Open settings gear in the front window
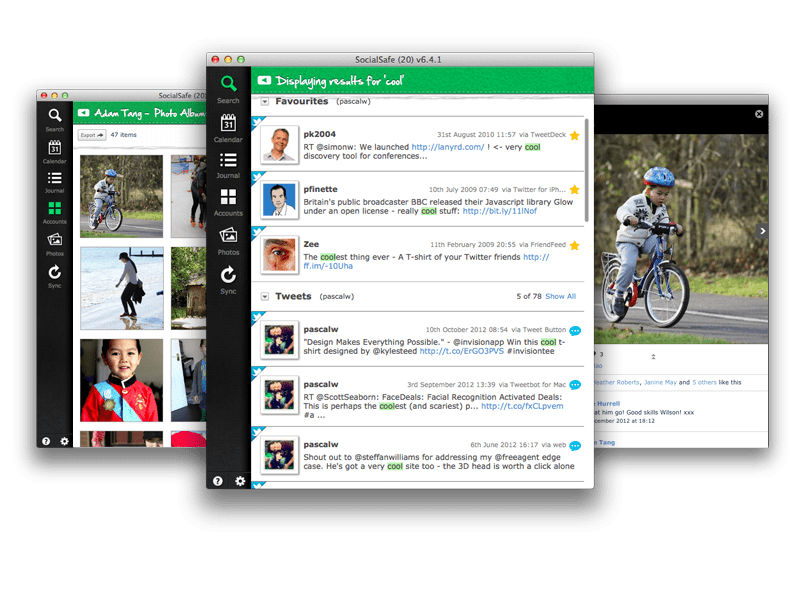 [x=240, y=481]
